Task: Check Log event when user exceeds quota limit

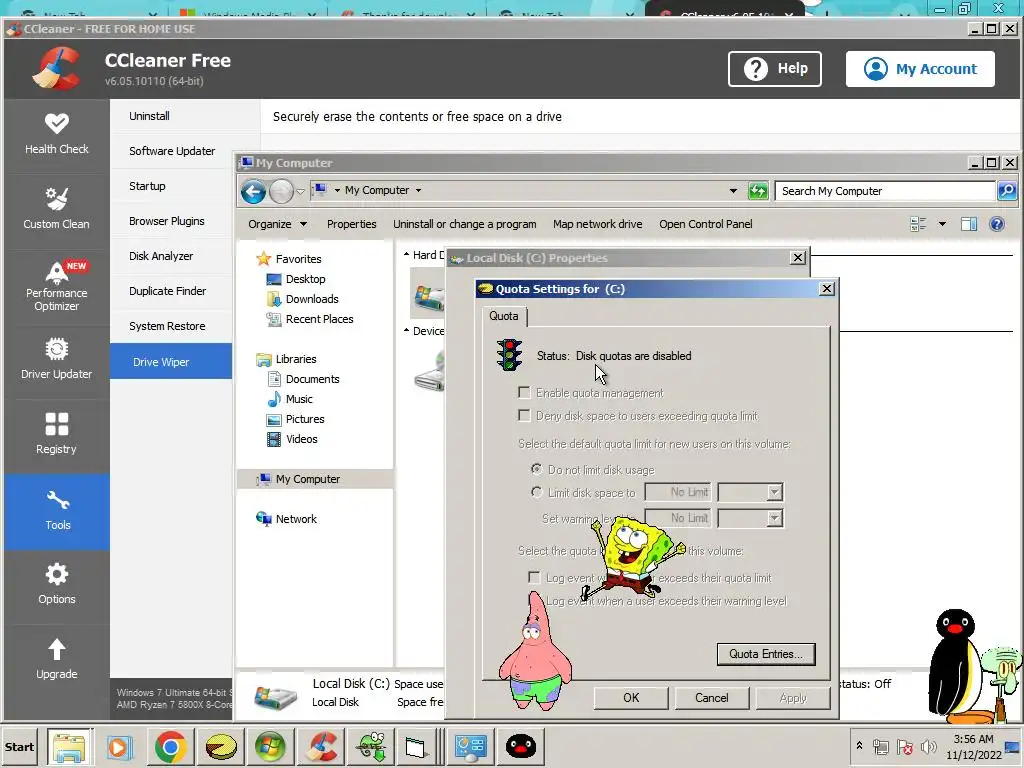Action: click(534, 578)
